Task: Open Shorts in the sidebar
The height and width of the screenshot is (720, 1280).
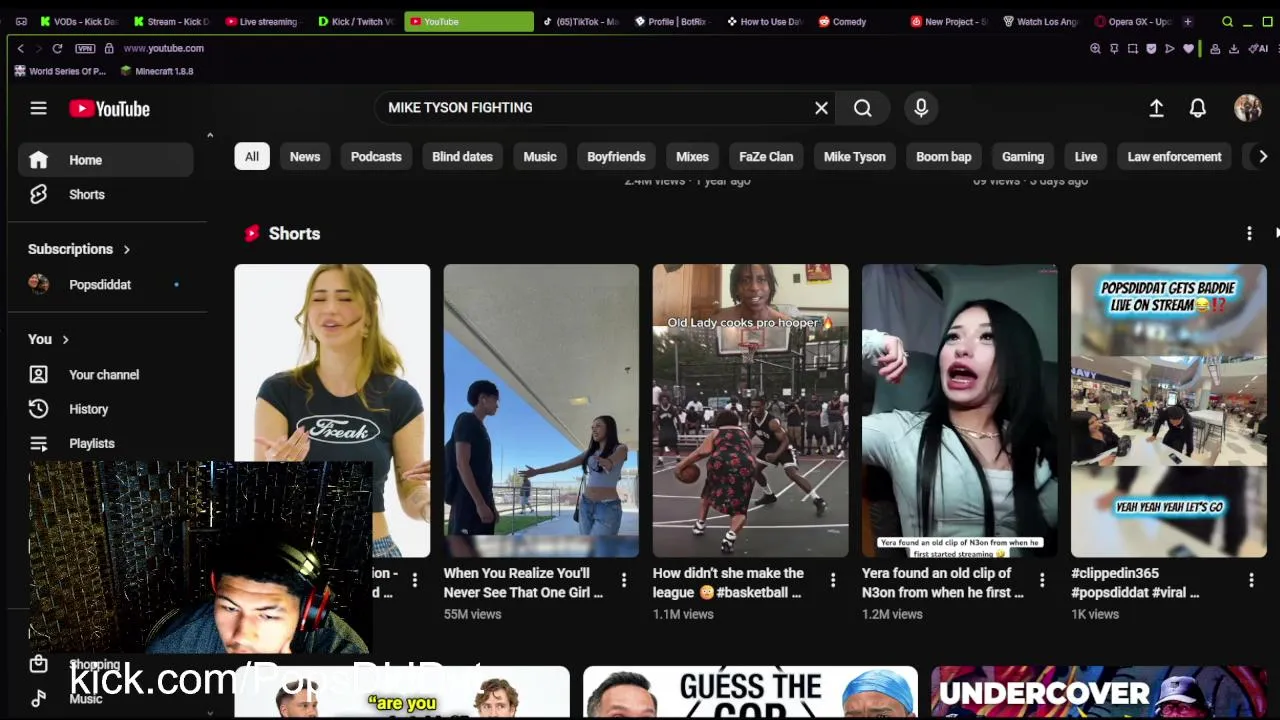Action: click(105, 194)
